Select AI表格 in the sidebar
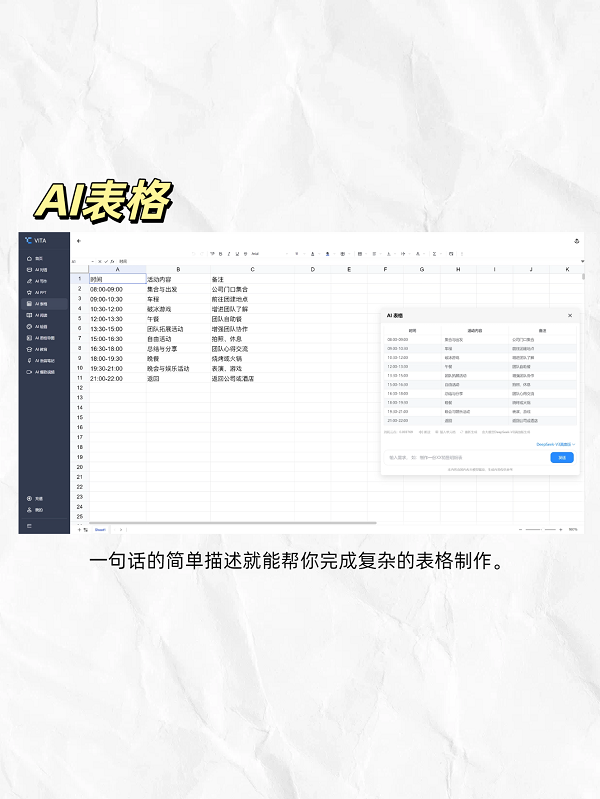Viewport: 600px width, 799px height. [x=43, y=304]
